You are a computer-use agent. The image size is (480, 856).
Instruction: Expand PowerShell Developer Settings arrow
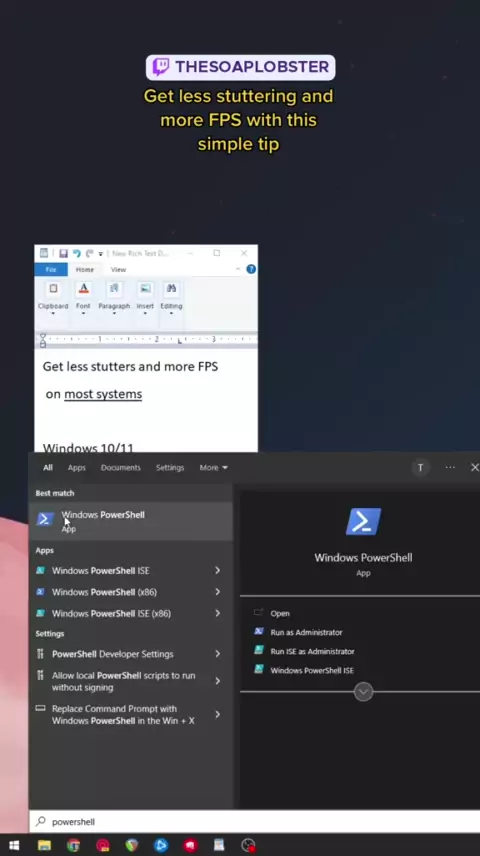point(217,653)
